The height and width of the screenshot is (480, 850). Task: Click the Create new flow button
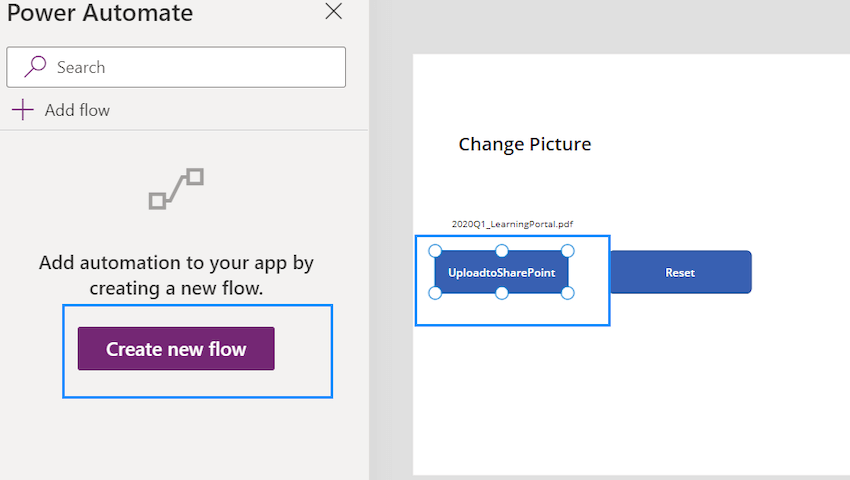point(176,349)
